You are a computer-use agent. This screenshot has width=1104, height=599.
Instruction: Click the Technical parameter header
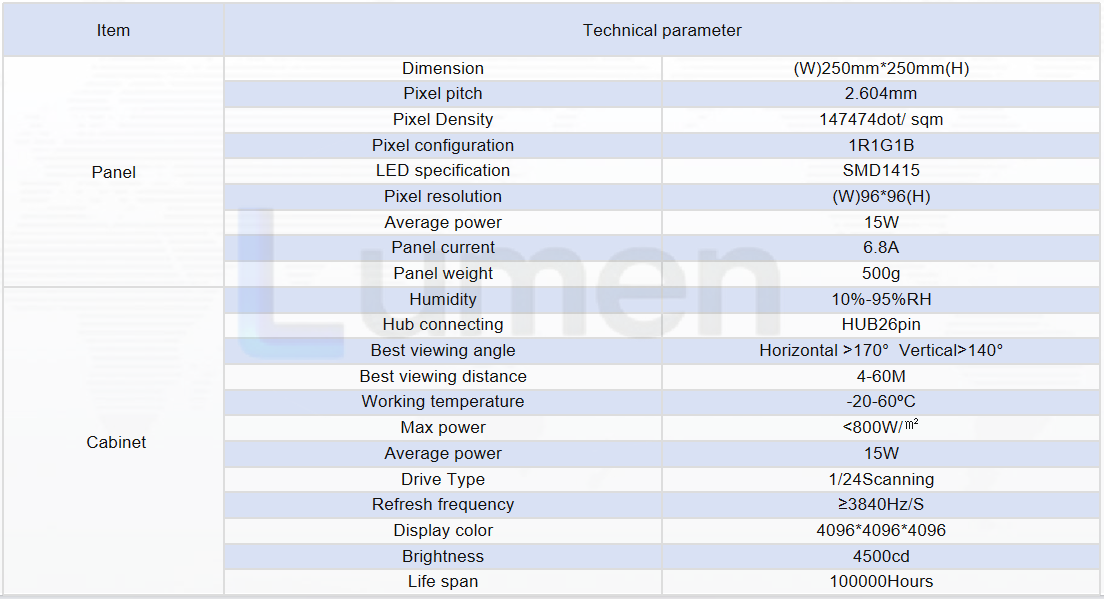pos(662,30)
